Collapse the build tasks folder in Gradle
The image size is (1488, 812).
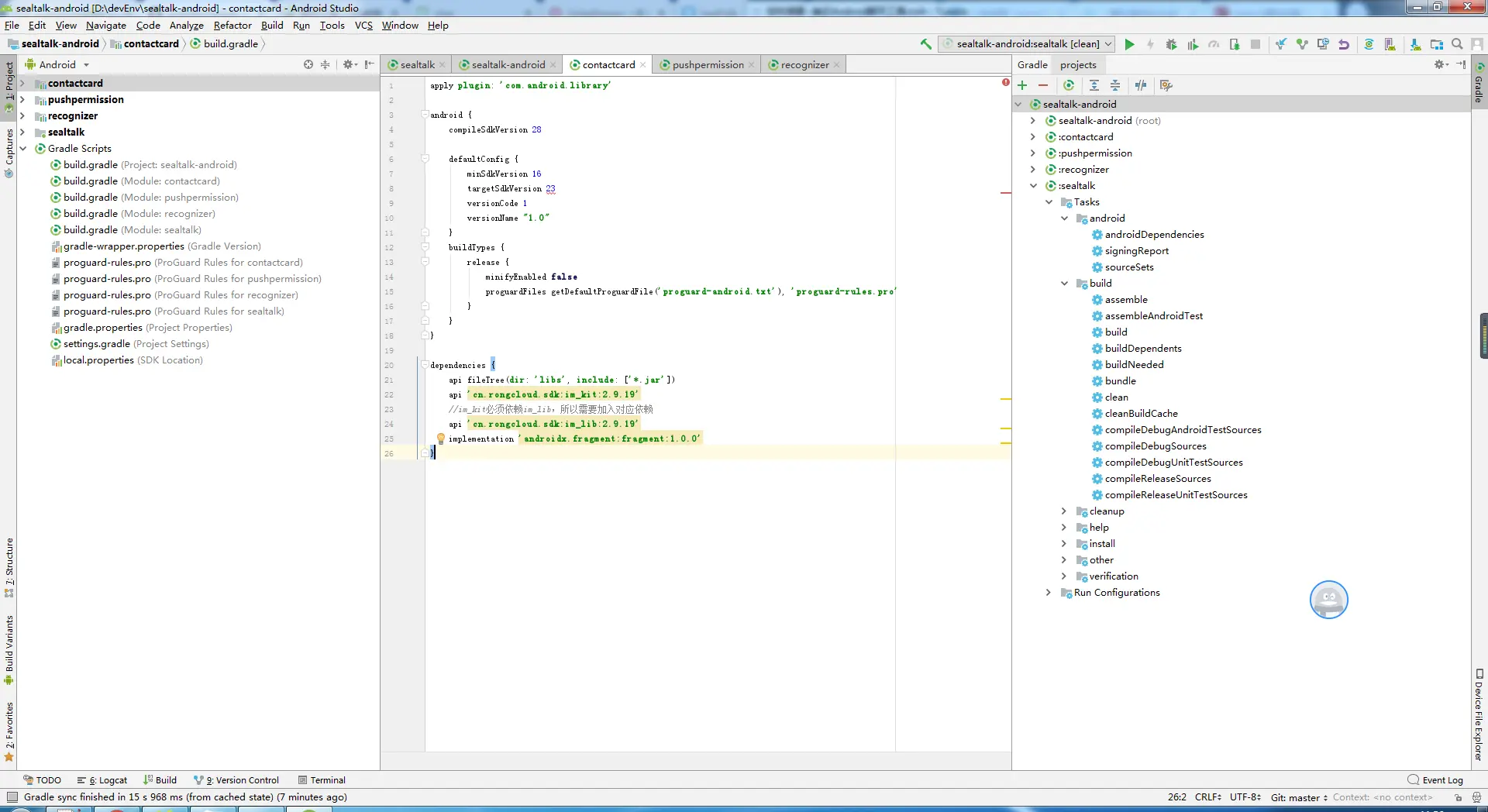click(x=1065, y=284)
